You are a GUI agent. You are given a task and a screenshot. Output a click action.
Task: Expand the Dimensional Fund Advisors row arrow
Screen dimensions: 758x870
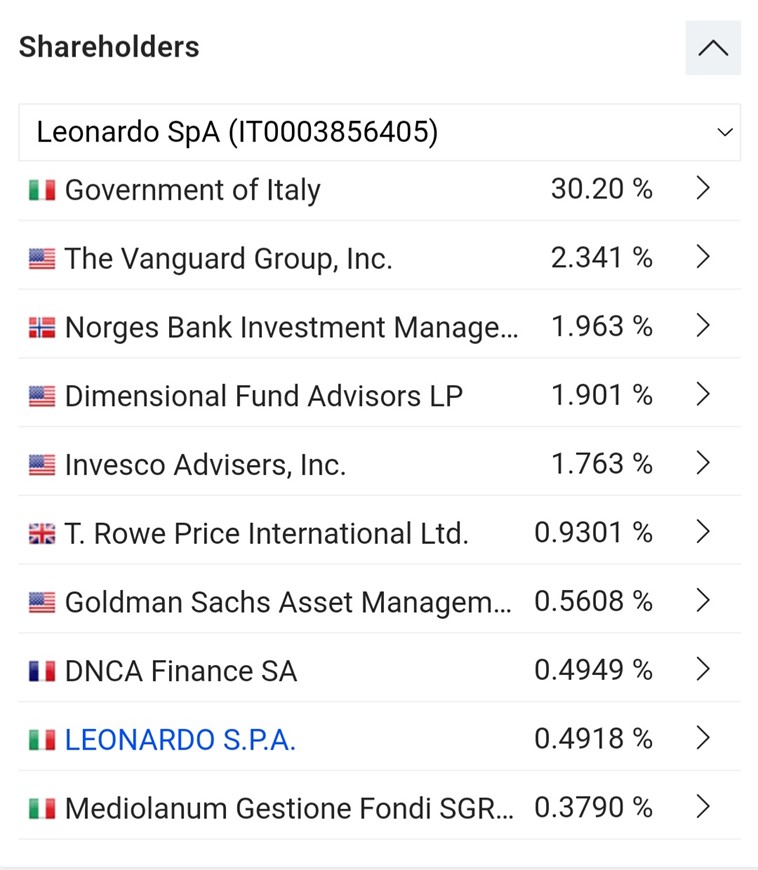click(x=703, y=395)
